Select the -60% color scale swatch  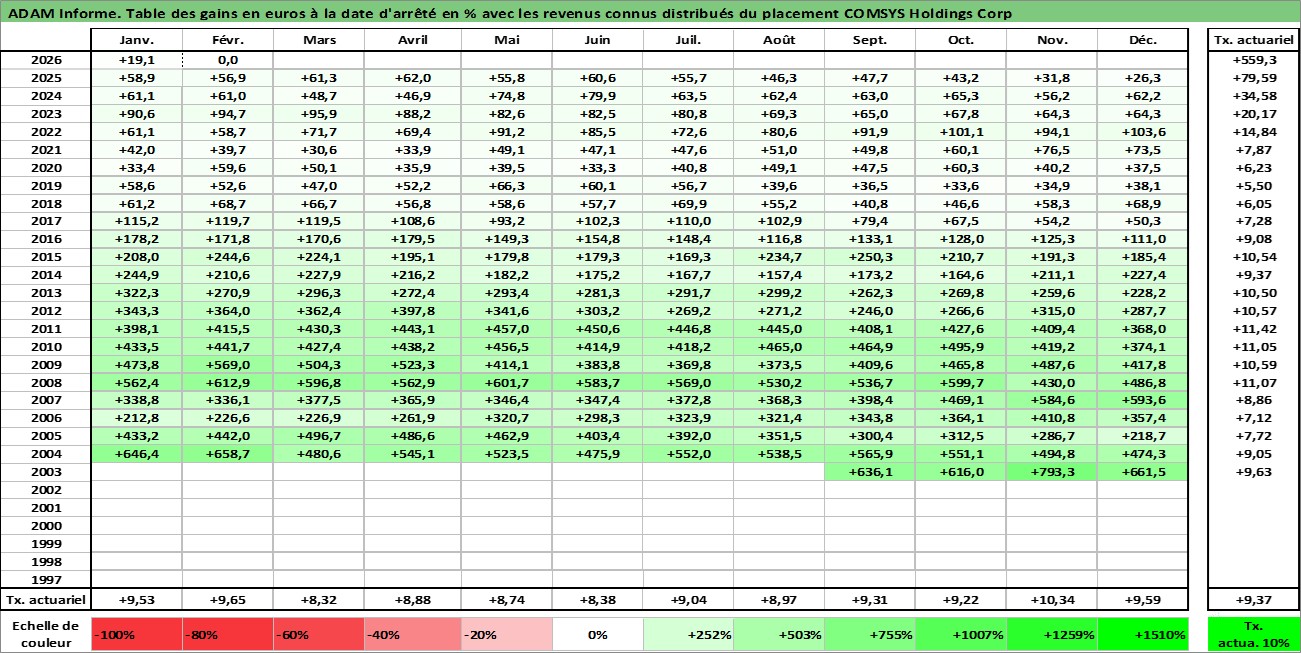click(x=318, y=634)
